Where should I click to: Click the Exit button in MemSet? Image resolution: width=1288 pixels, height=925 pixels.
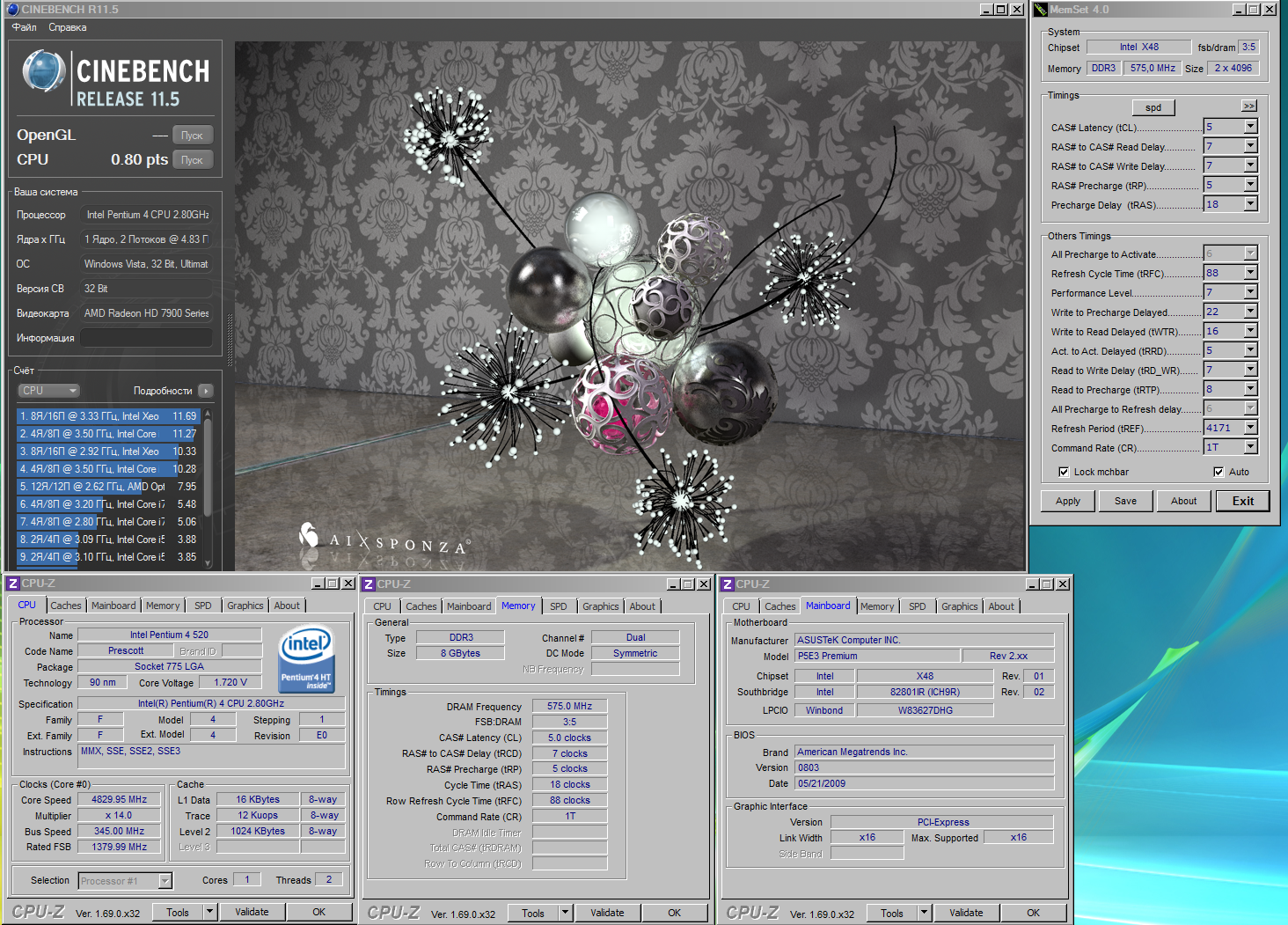pos(1243,501)
